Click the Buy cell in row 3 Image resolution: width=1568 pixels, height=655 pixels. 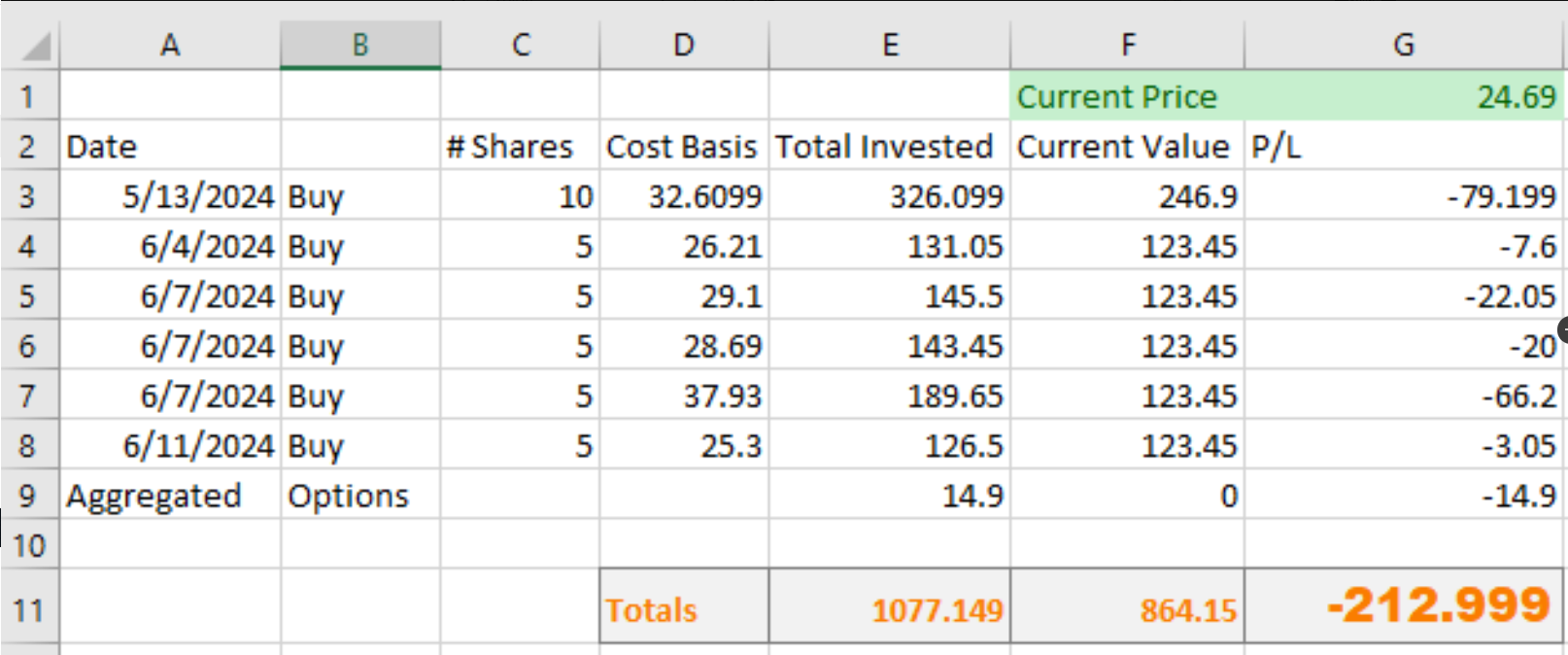pos(360,196)
